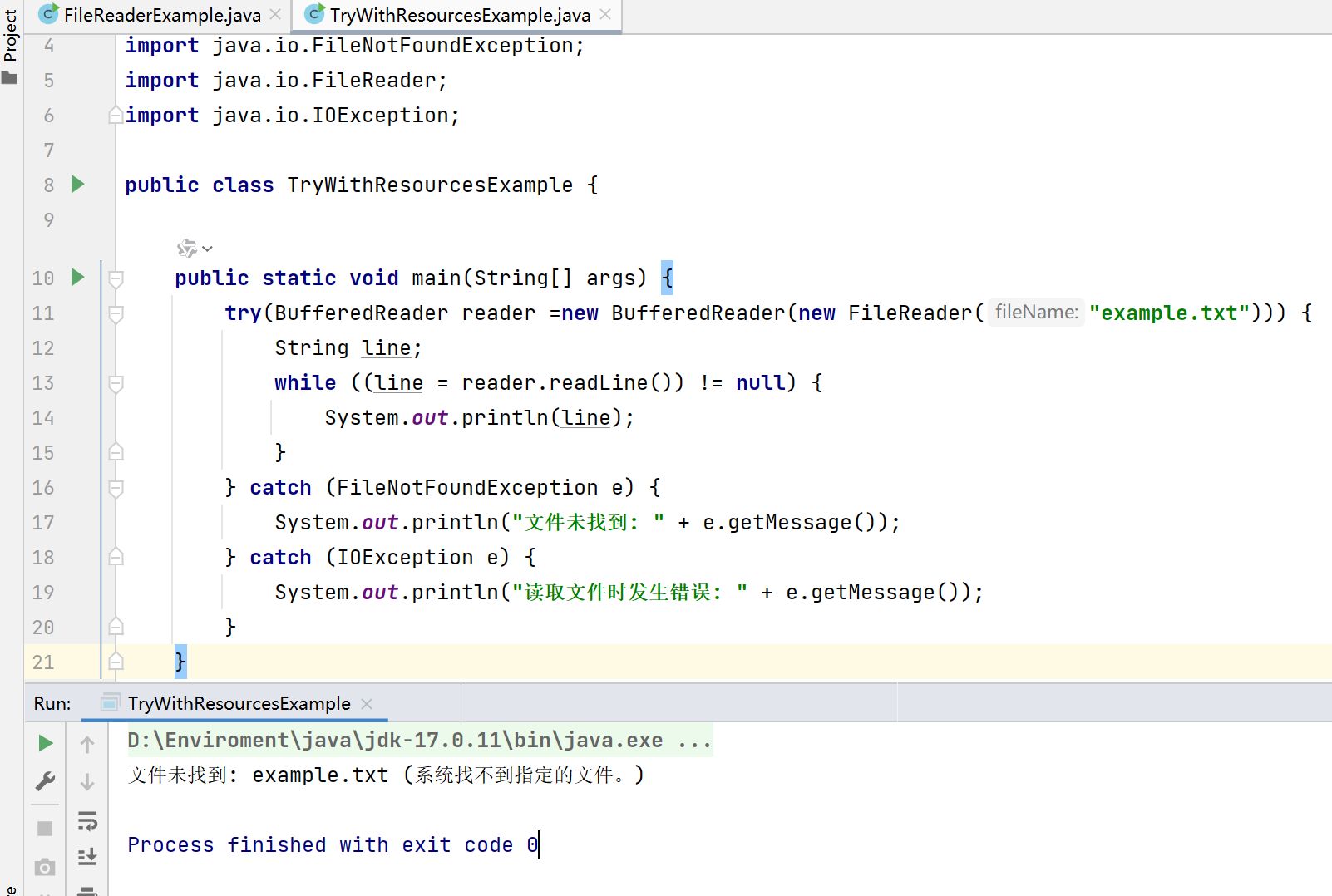Screen dimensions: 1332x896
Task: Click the run arrow beside the main method
Action: click(x=77, y=278)
